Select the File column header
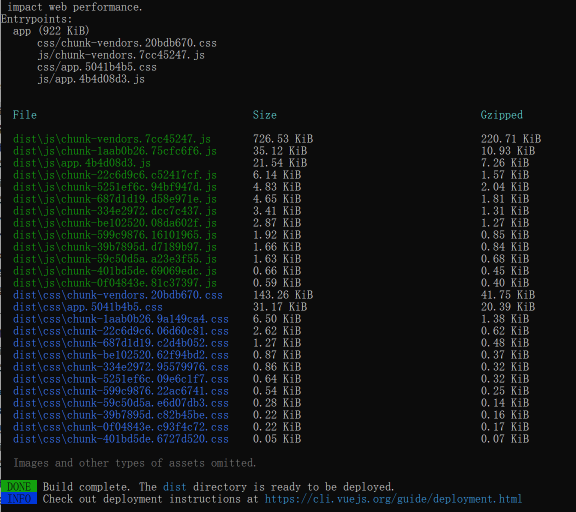The image size is (576, 512). pyautogui.click(x=25, y=115)
